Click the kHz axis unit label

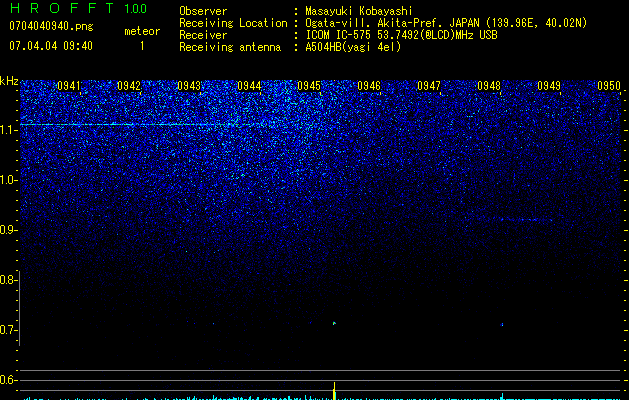point(9,81)
